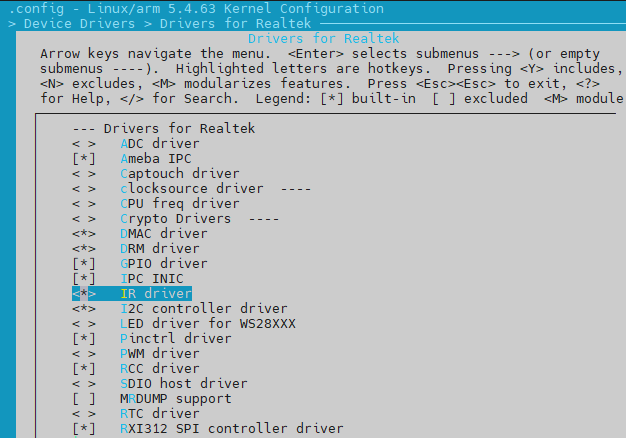The height and width of the screenshot is (438, 626).
Task: Choose the DRM driver entry
Action: pyautogui.click(x=159, y=249)
